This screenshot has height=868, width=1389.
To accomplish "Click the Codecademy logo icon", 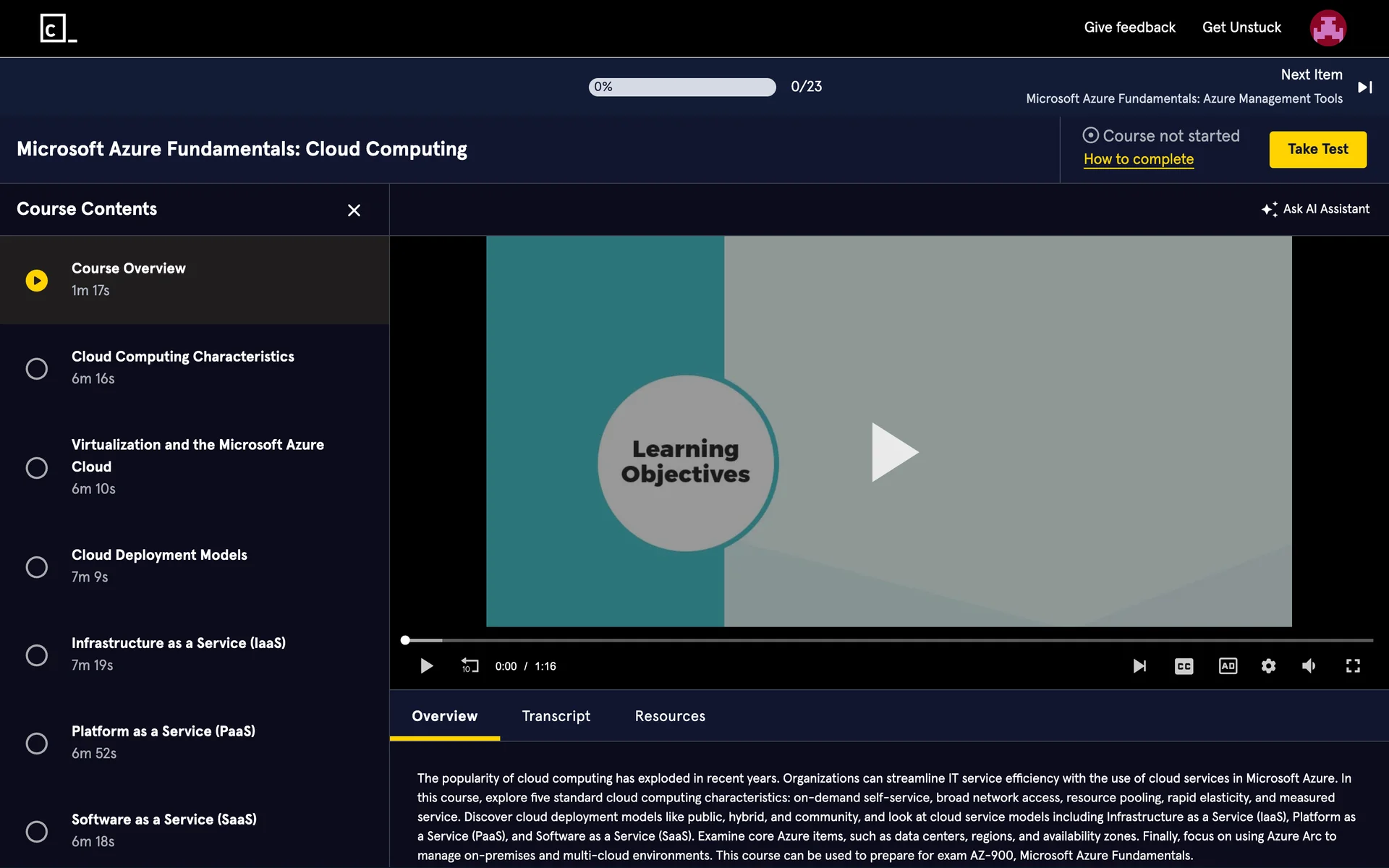I will 58,28.
